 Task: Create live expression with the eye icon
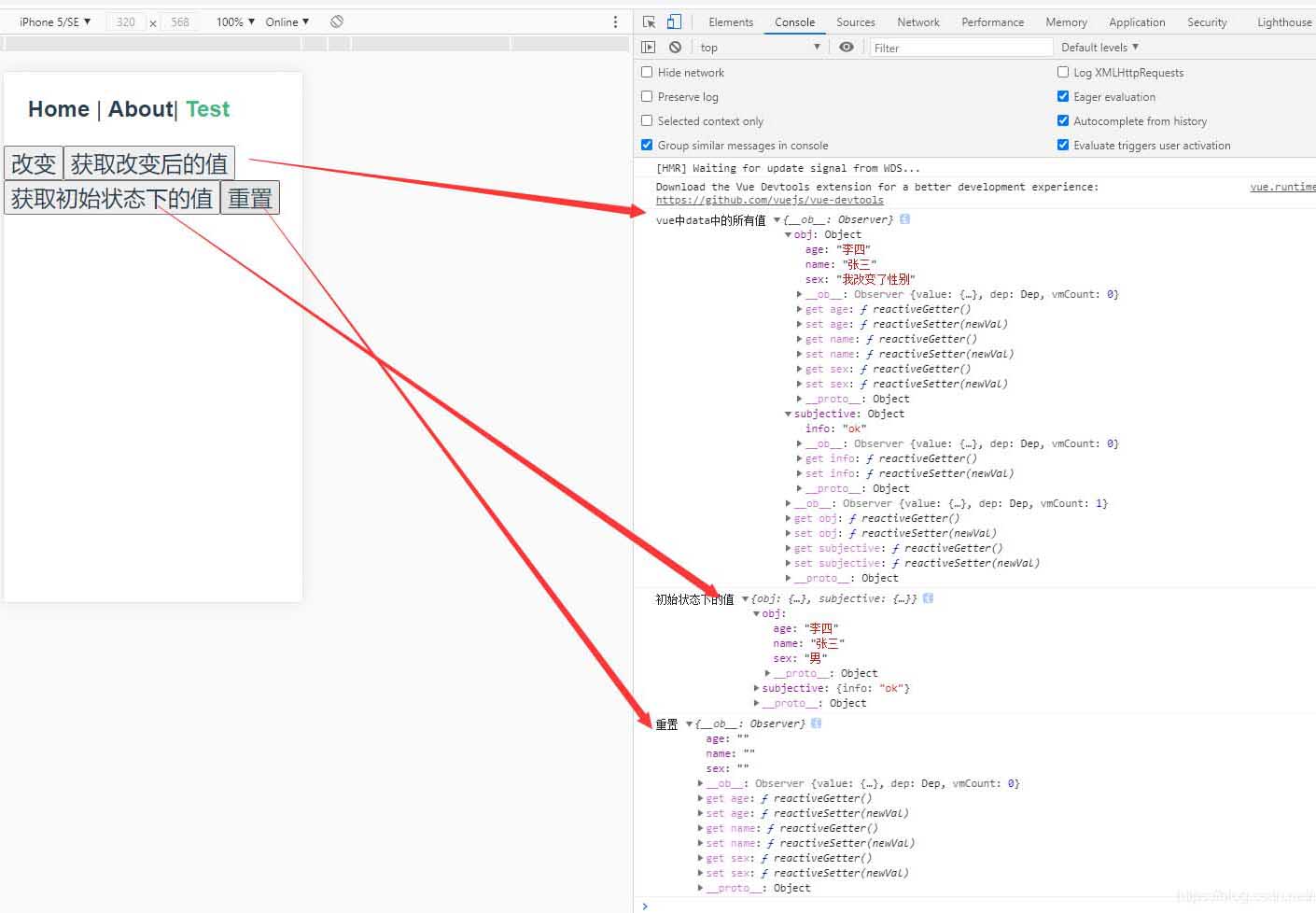(x=847, y=47)
